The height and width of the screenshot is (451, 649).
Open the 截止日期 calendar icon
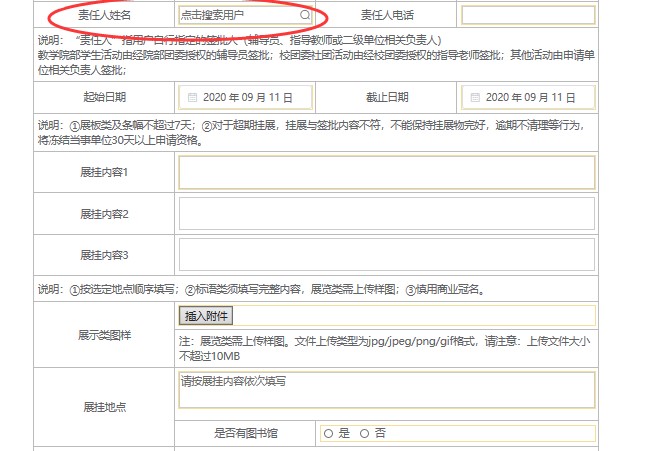coord(474,97)
